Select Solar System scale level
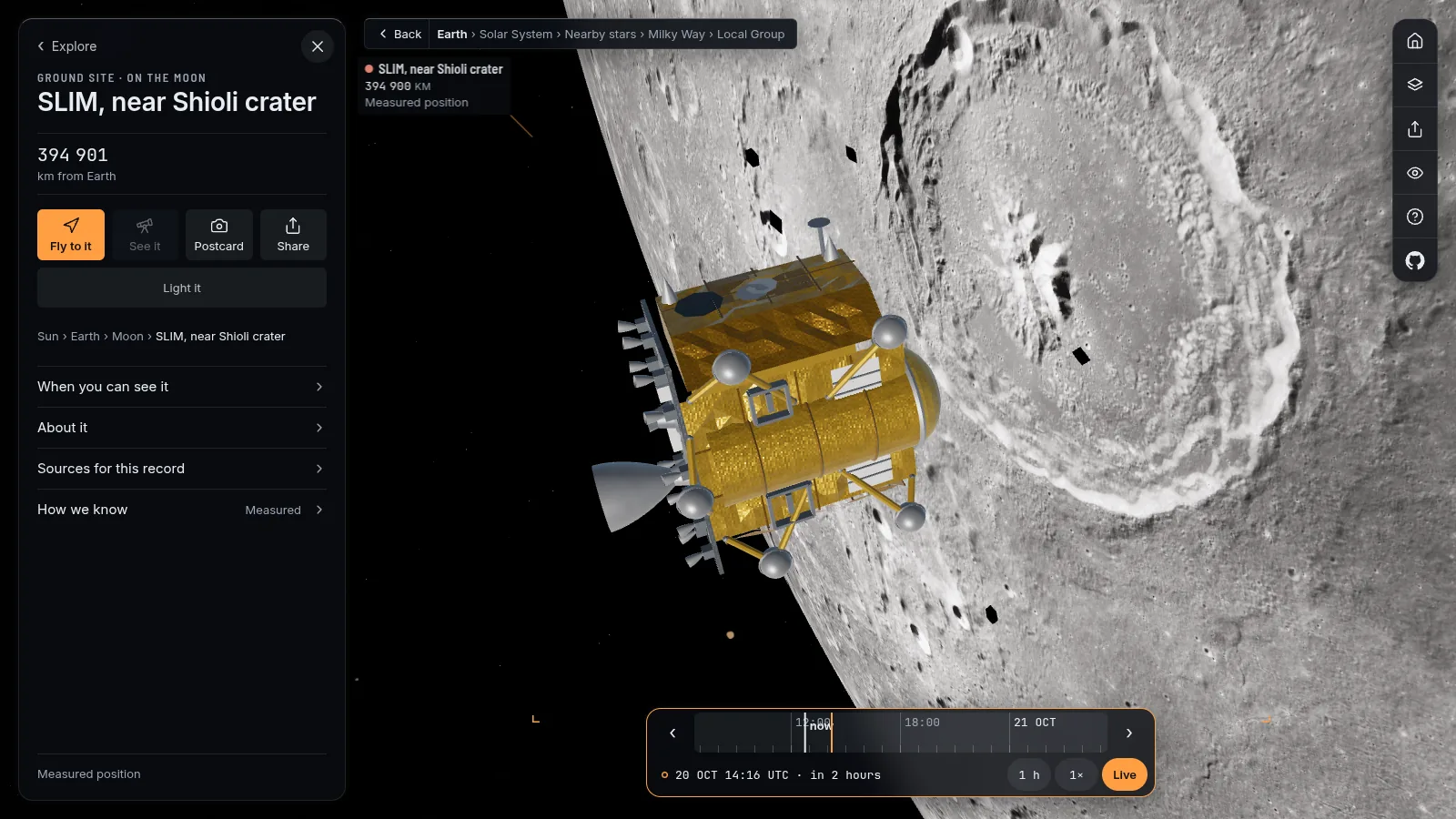The image size is (1456, 819). pyautogui.click(x=516, y=35)
